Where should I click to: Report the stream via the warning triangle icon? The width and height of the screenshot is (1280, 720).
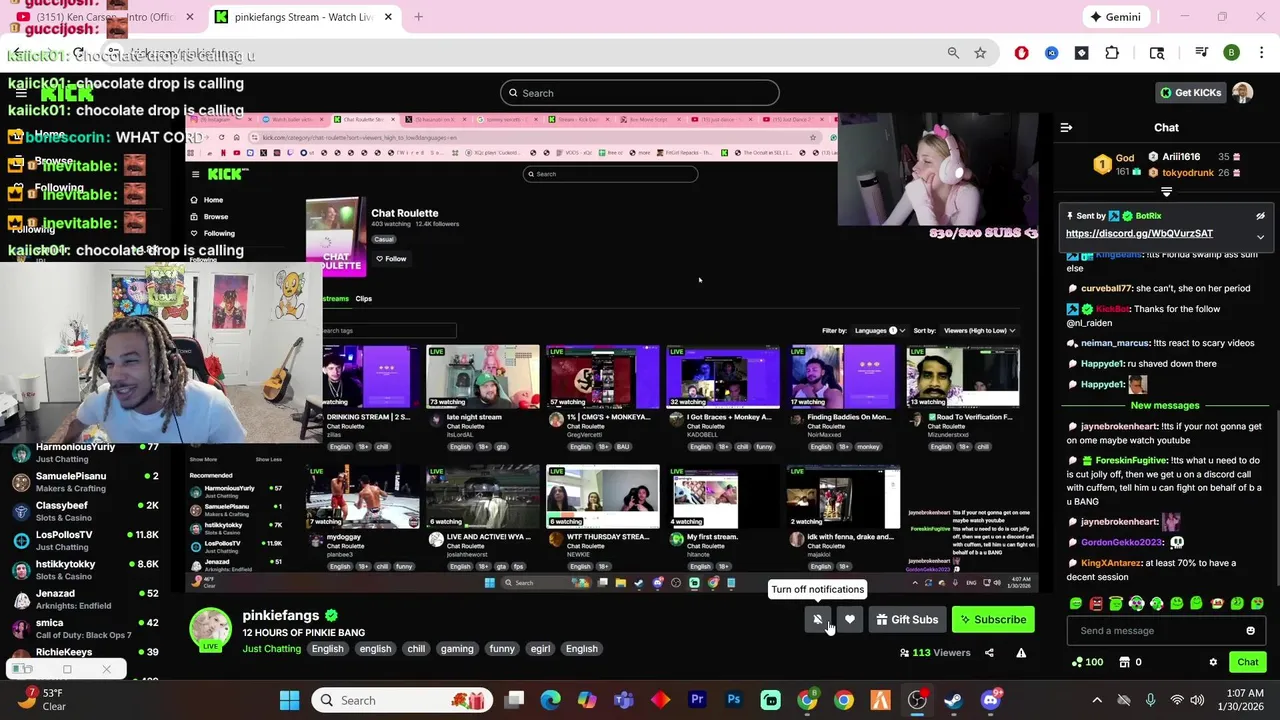click(x=1021, y=653)
